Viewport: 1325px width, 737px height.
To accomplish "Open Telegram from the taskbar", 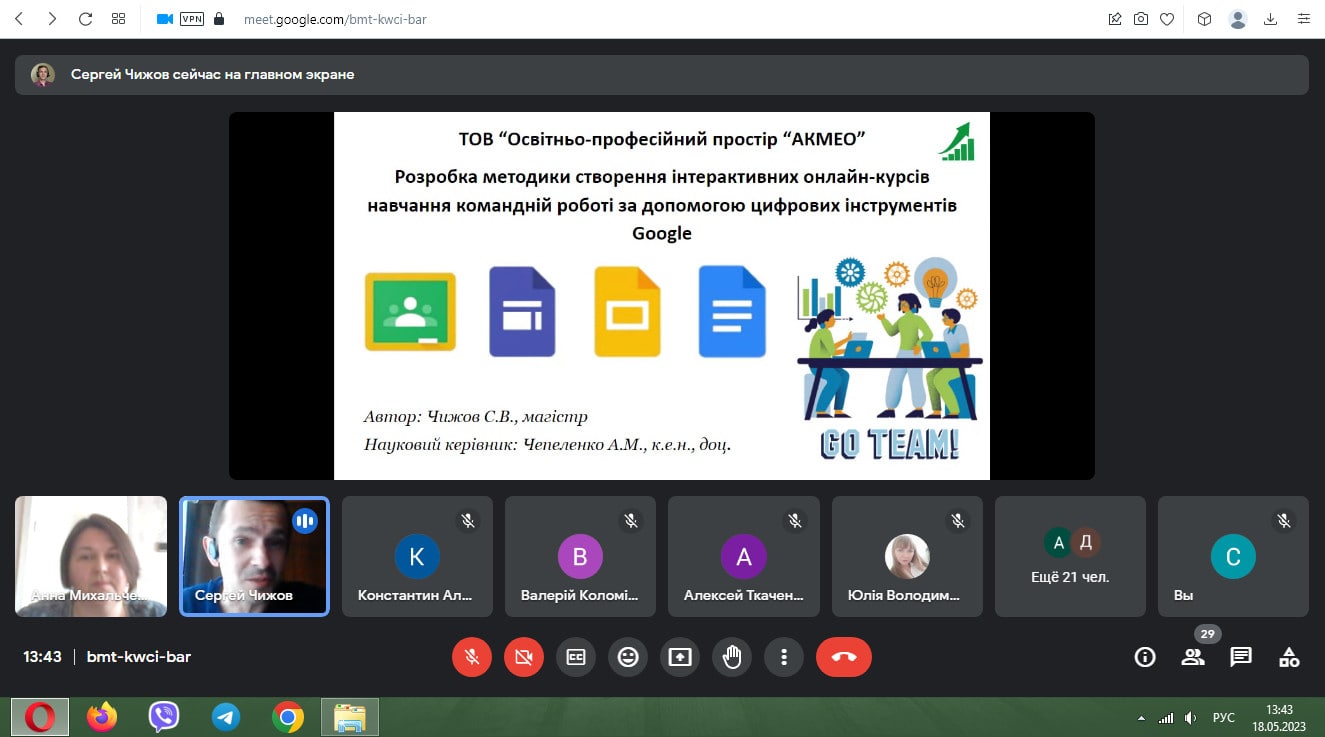I will (x=226, y=717).
